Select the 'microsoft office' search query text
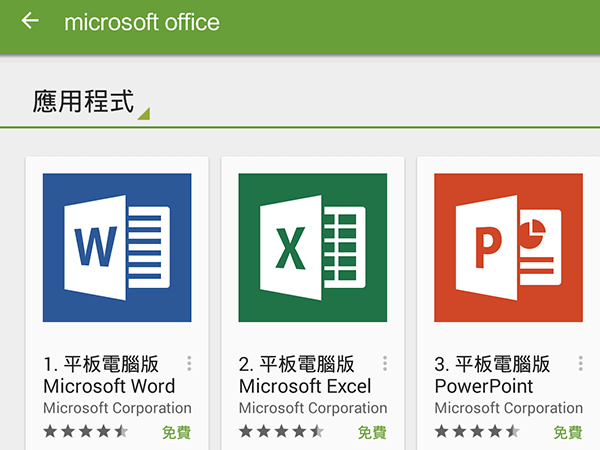 pyautogui.click(x=142, y=22)
